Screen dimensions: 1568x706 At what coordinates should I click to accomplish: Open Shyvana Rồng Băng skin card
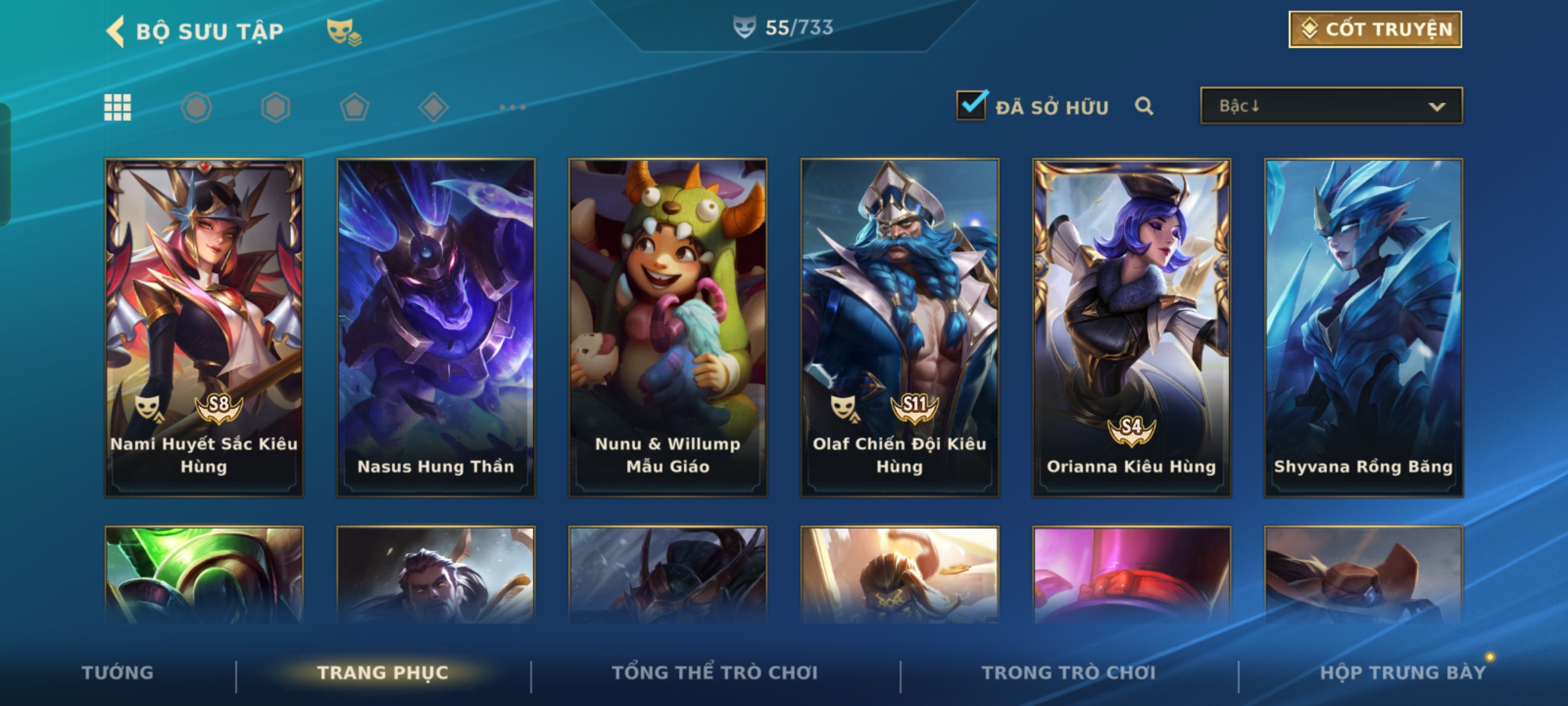tap(1364, 328)
